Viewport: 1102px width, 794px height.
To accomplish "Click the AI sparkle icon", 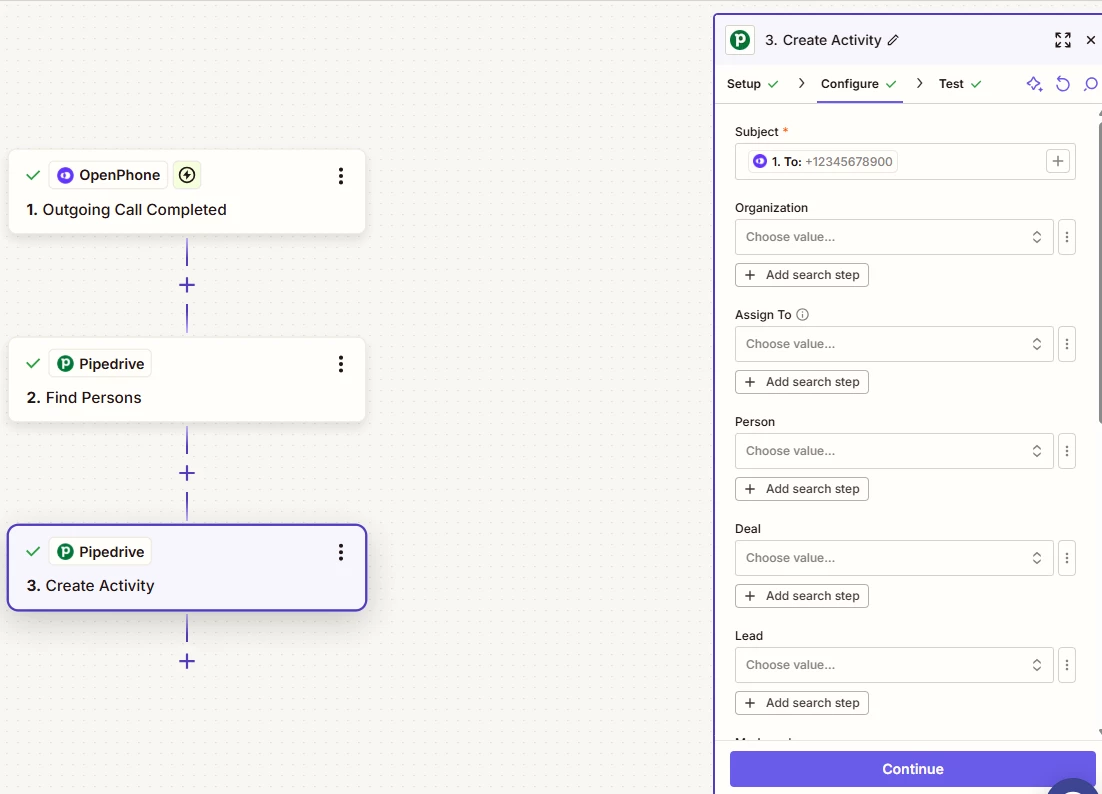I will tap(1034, 84).
